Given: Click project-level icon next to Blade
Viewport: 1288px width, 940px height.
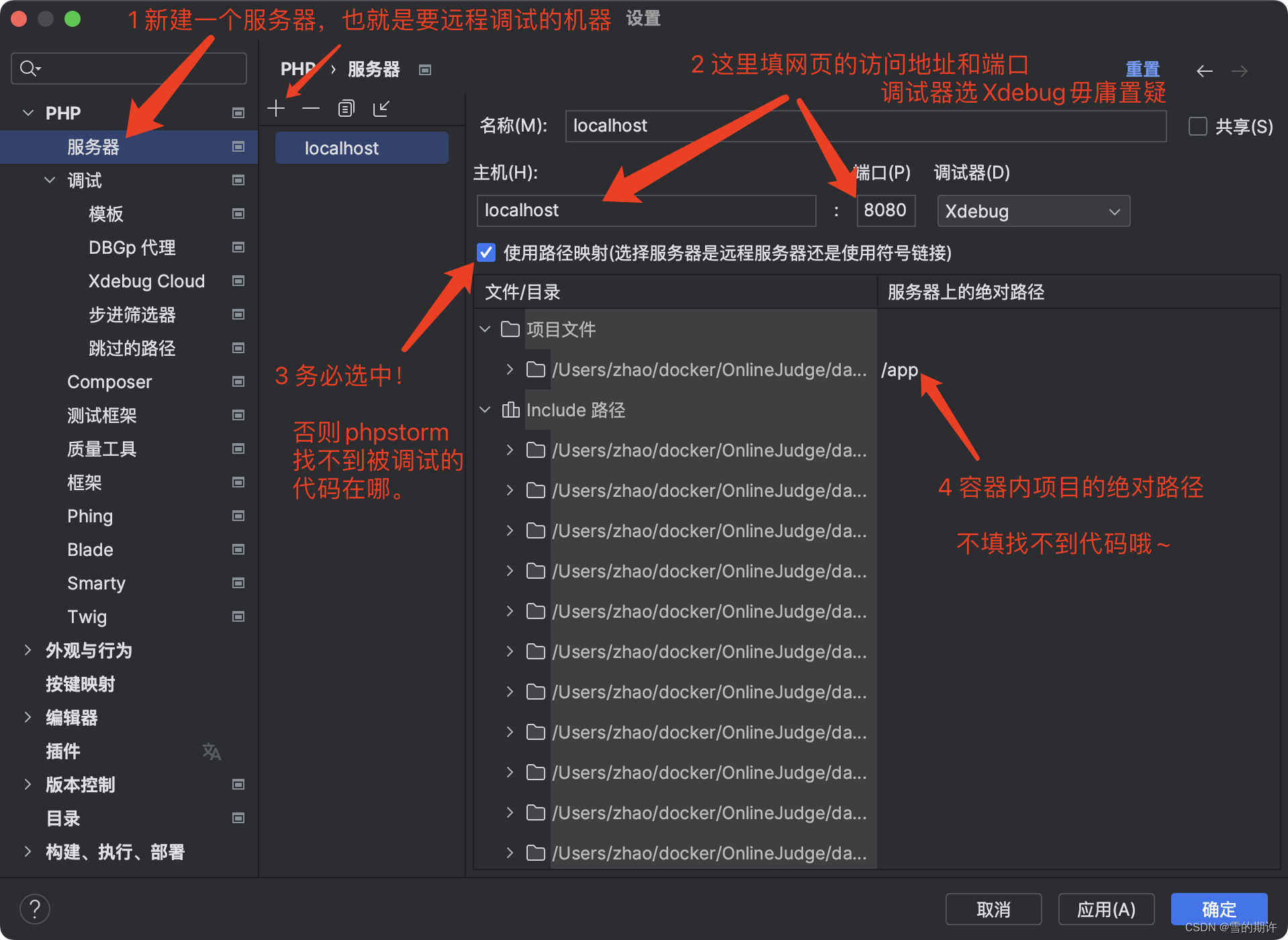Looking at the screenshot, I should click(238, 549).
